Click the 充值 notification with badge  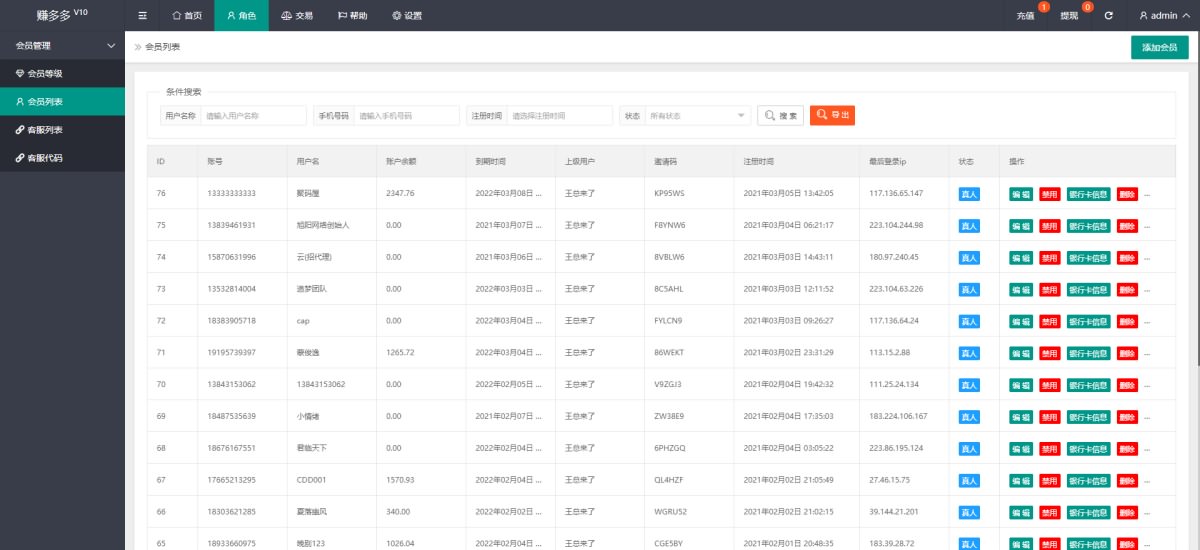coord(1025,16)
